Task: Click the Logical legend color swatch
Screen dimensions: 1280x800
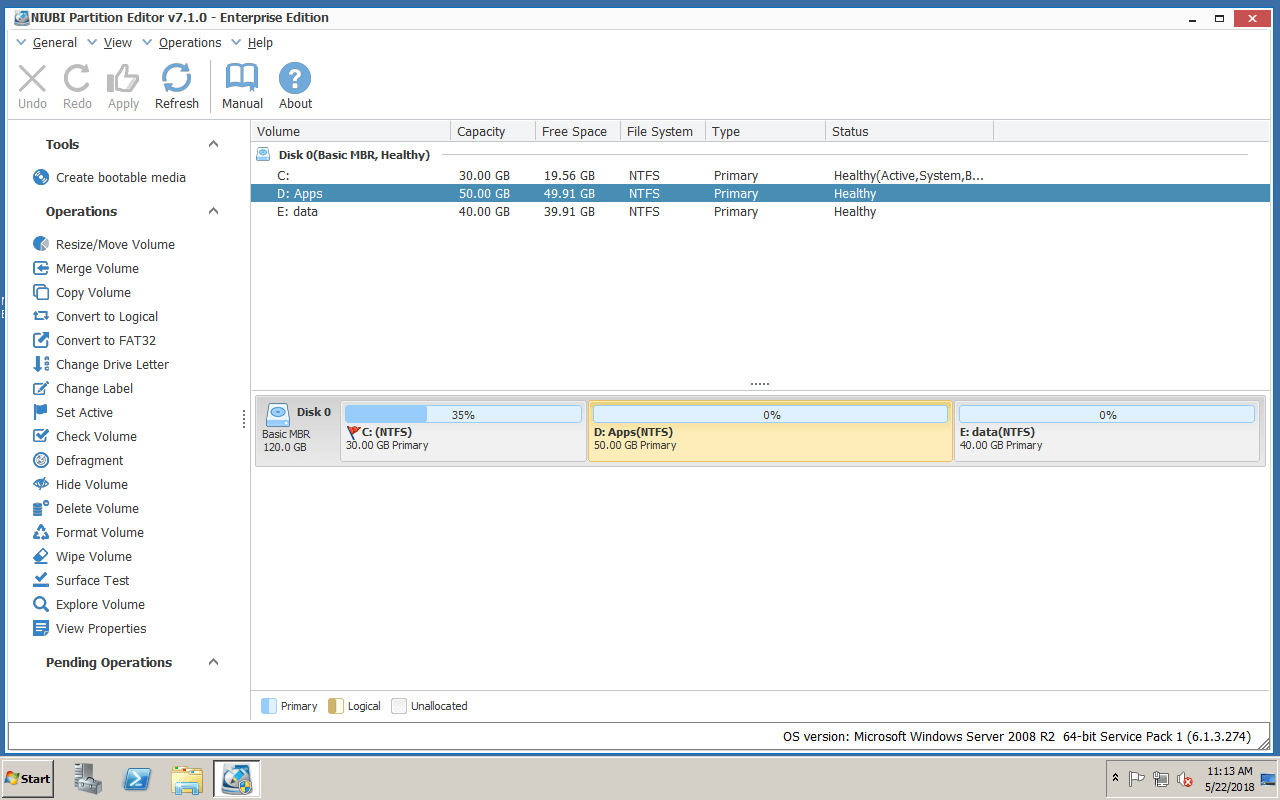Action: pyautogui.click(x=335, y=706)
